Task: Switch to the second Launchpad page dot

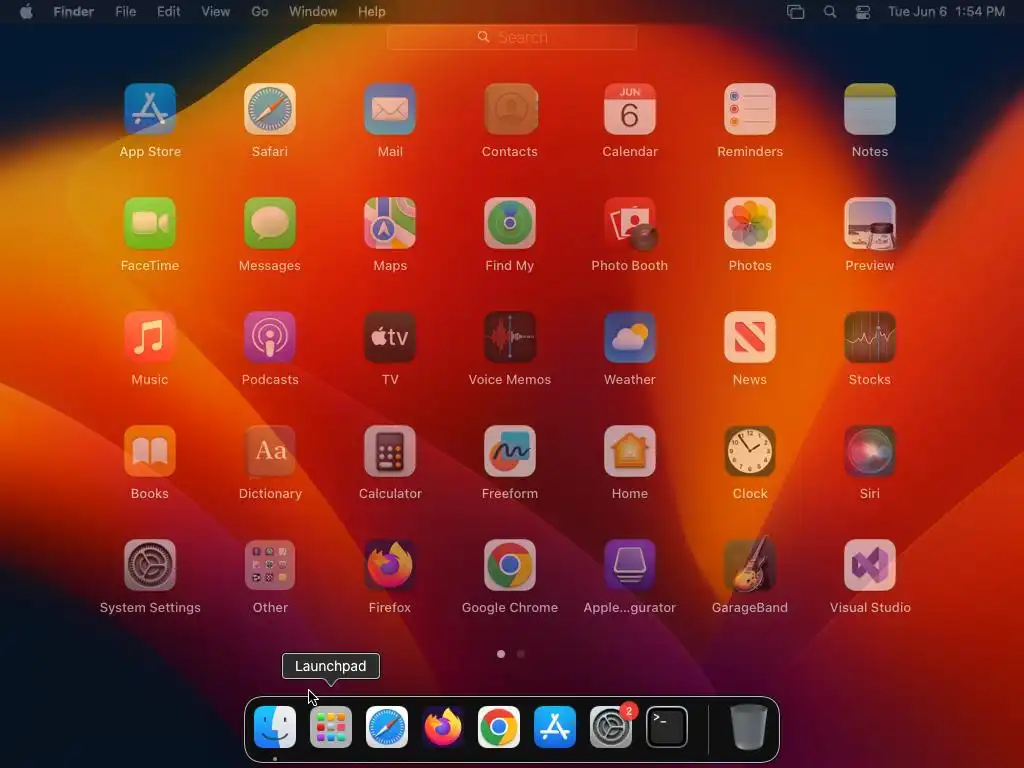Action: pos(520,654)
